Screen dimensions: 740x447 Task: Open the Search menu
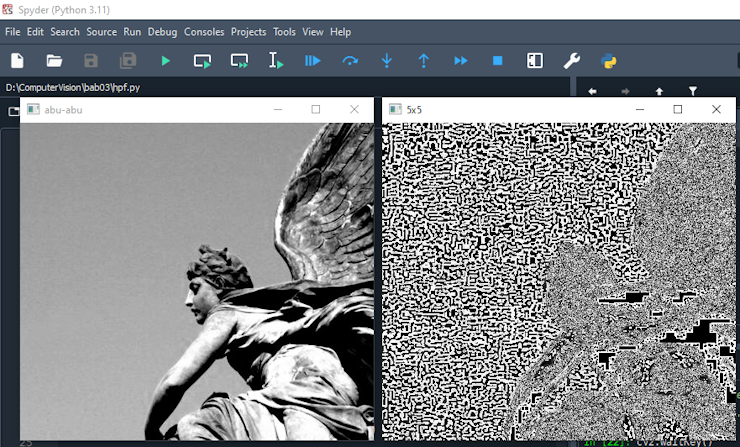pos(65,32)
